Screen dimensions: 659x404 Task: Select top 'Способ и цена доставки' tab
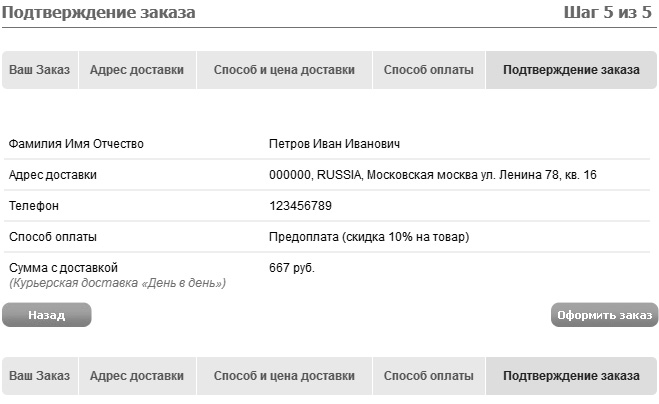(284, 71)
